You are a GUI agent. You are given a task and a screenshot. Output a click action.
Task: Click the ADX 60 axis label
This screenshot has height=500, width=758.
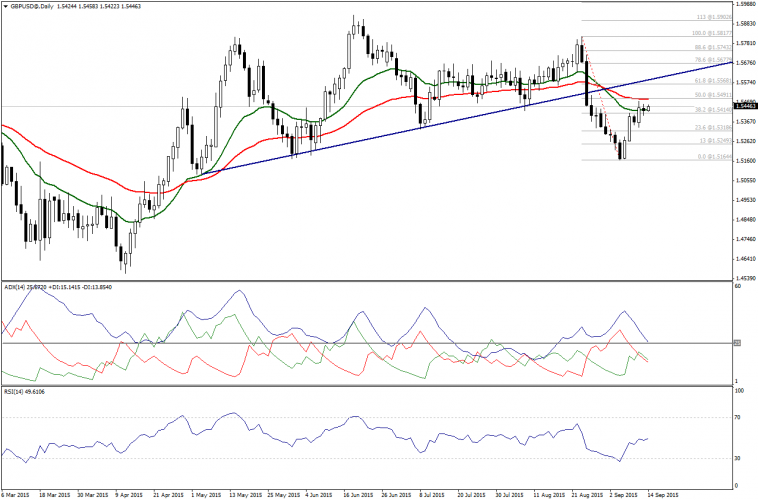click(738, 286)
